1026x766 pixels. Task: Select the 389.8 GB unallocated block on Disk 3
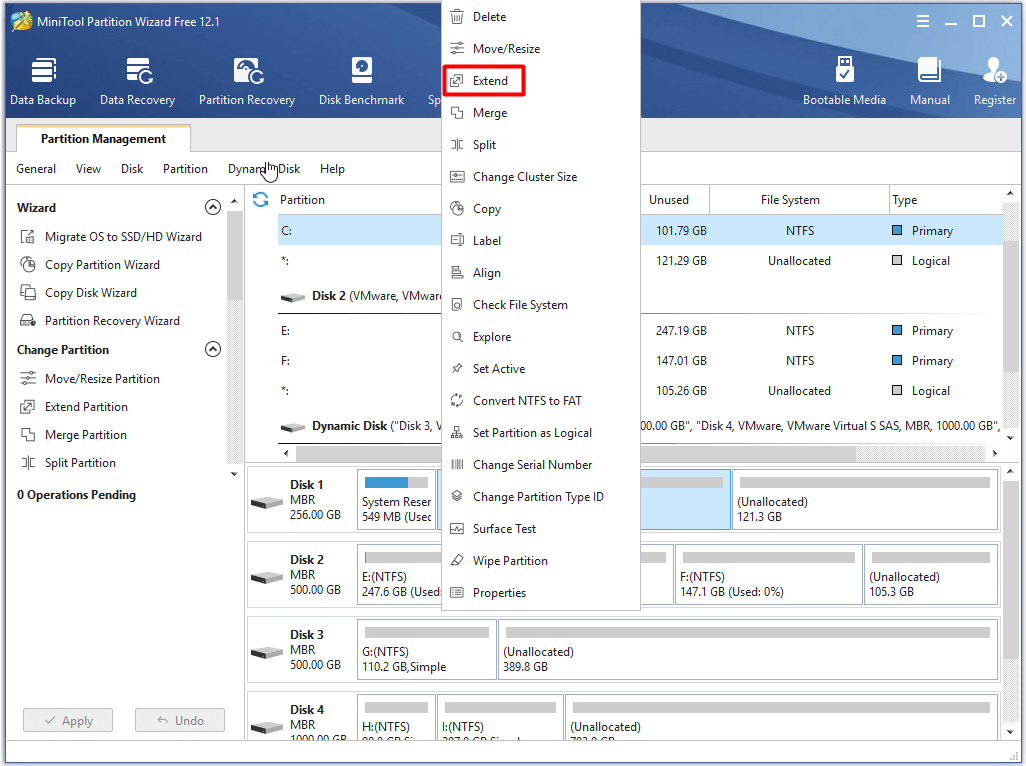coord(749,650)
